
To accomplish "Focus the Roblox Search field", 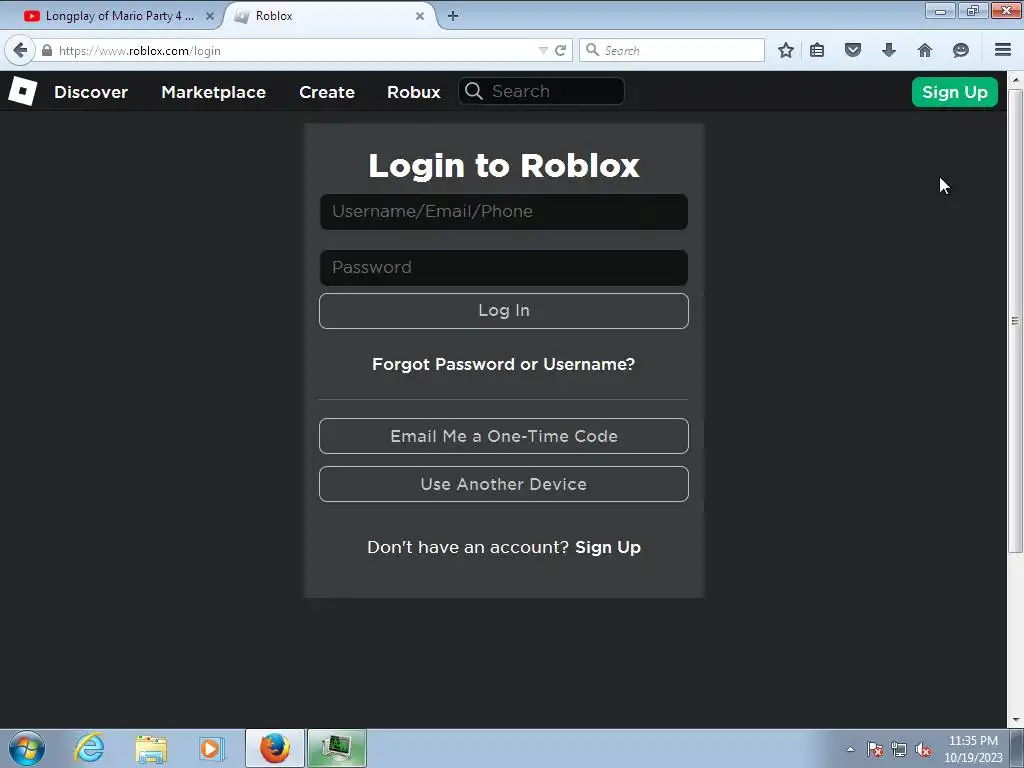I will point(541,91).
